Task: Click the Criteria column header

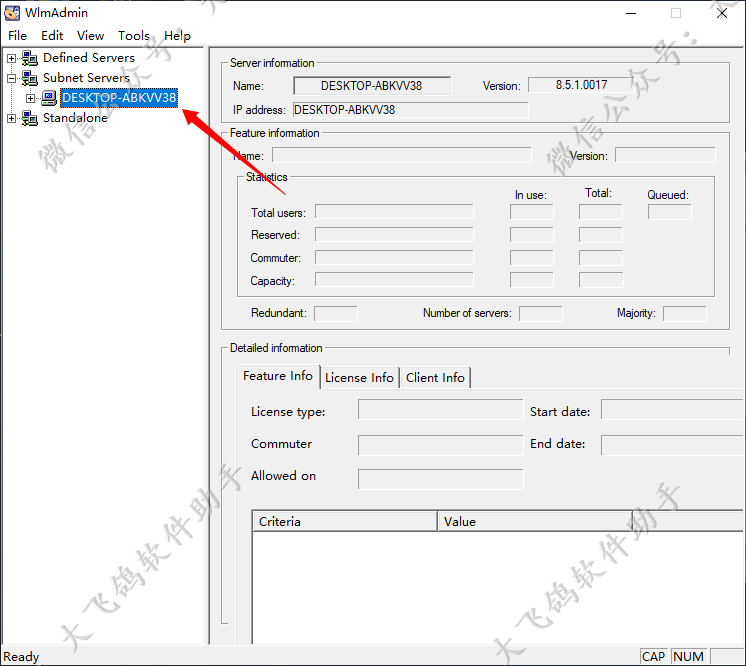Action: [x=344, y=521]
